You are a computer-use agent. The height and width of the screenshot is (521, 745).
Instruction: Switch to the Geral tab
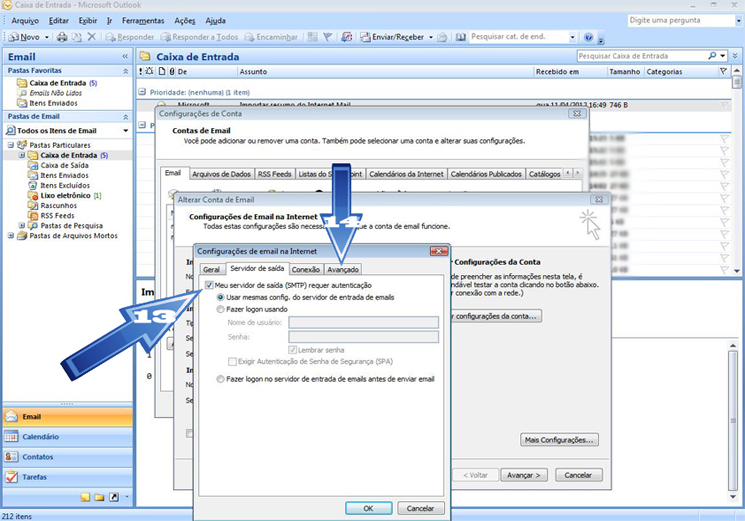[211, 269]
